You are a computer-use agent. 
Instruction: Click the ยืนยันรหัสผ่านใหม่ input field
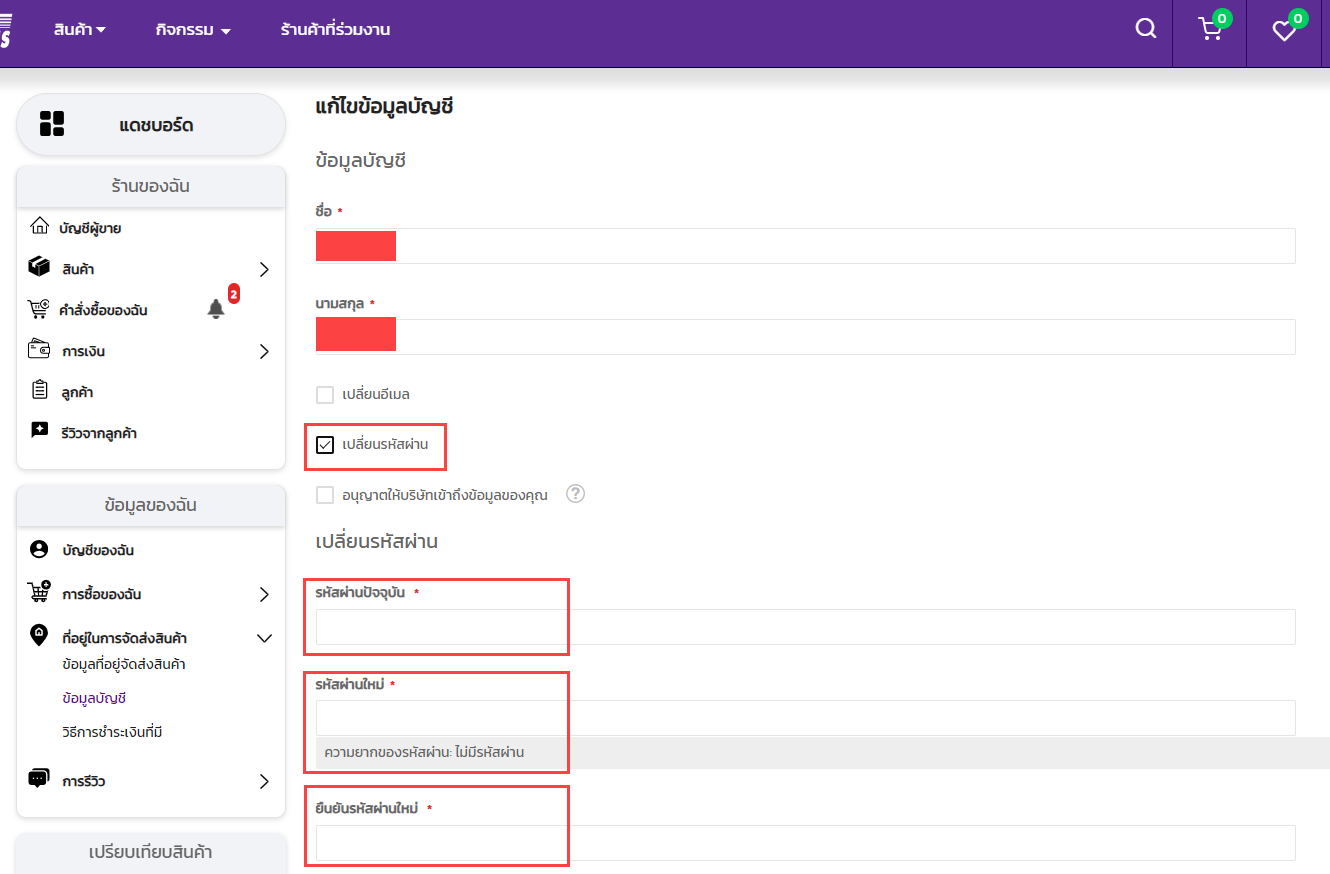[805, 843]
